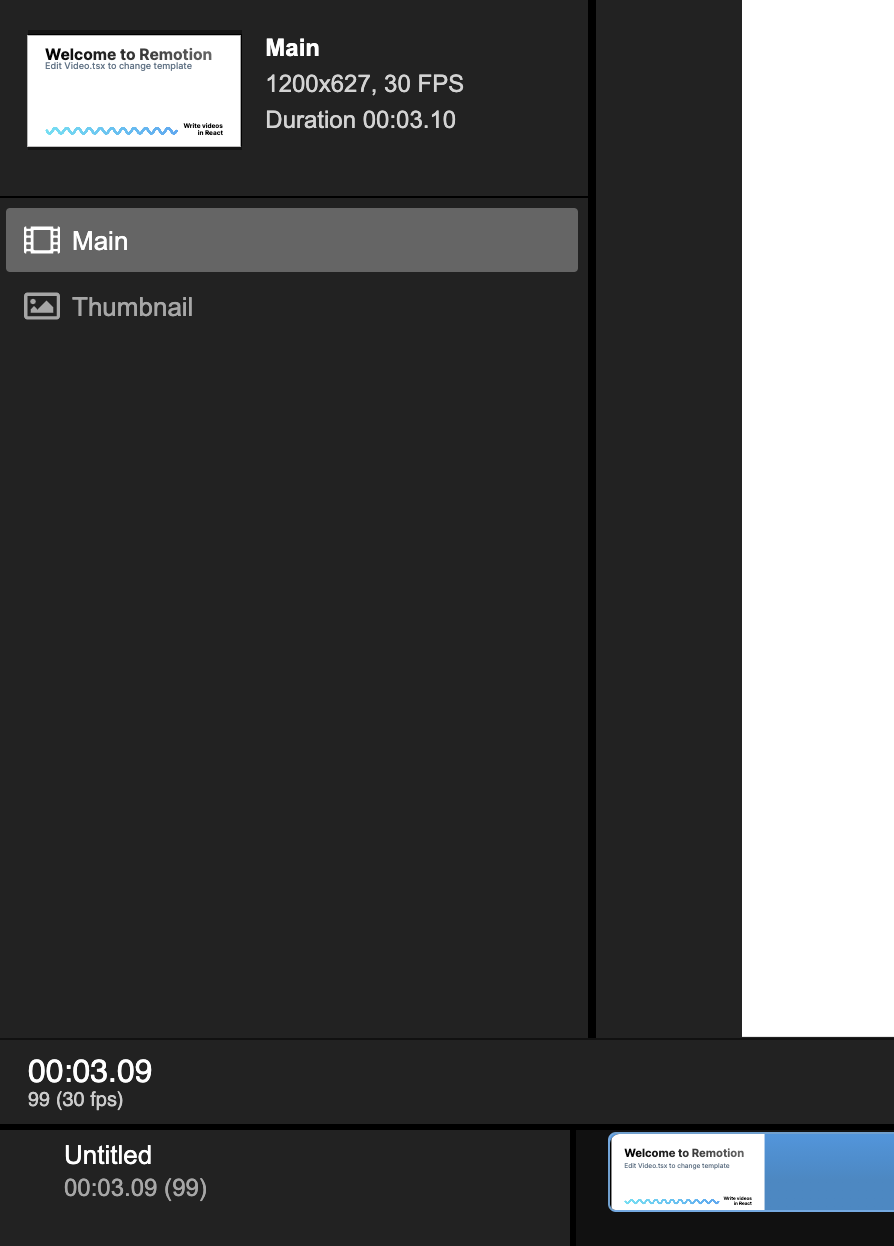Click the vertical divider between sidebar and canvas

592,518
